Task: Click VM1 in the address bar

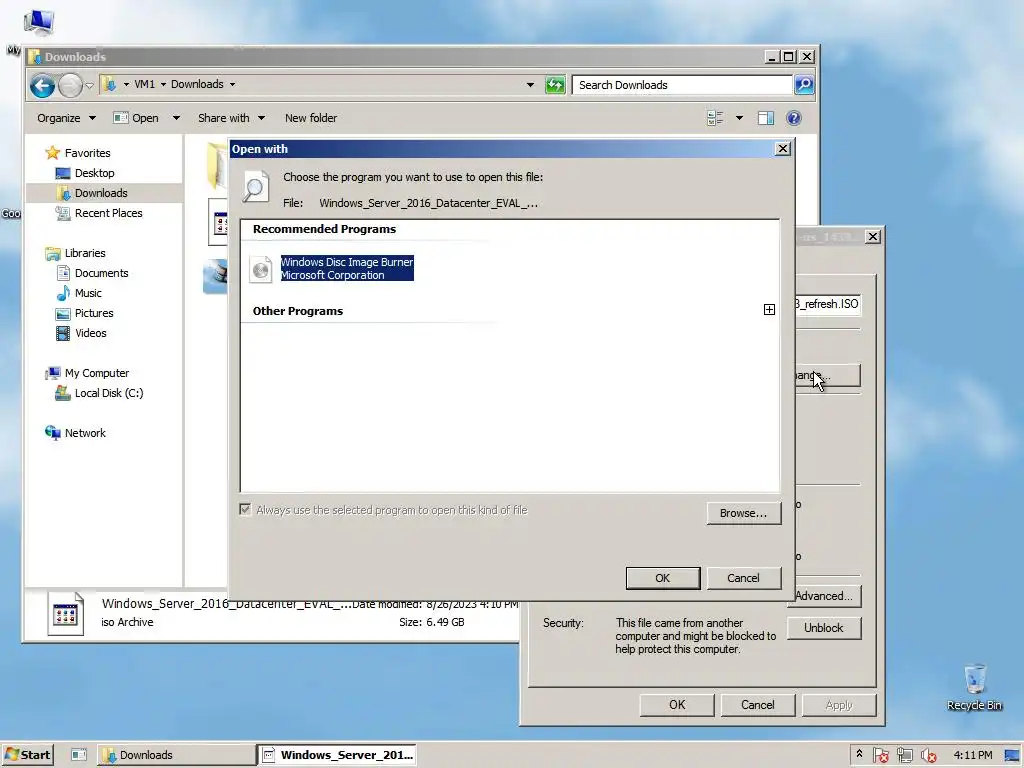Action: [x=144, y=84]
